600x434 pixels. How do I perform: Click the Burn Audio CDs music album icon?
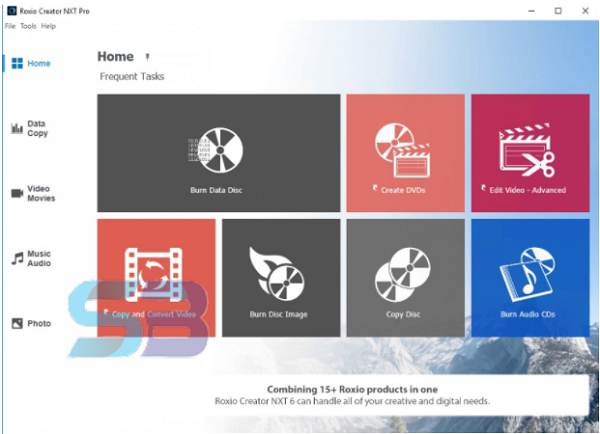pyautogui.click(x=527, y=274)
